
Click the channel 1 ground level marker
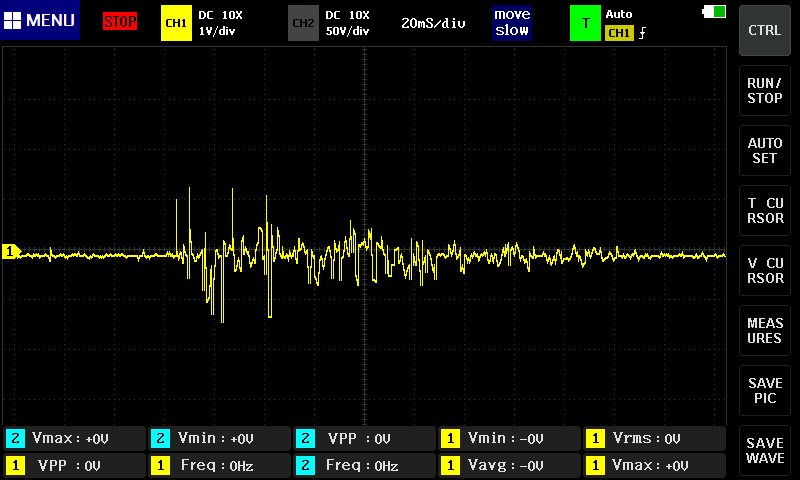point(11,252)
